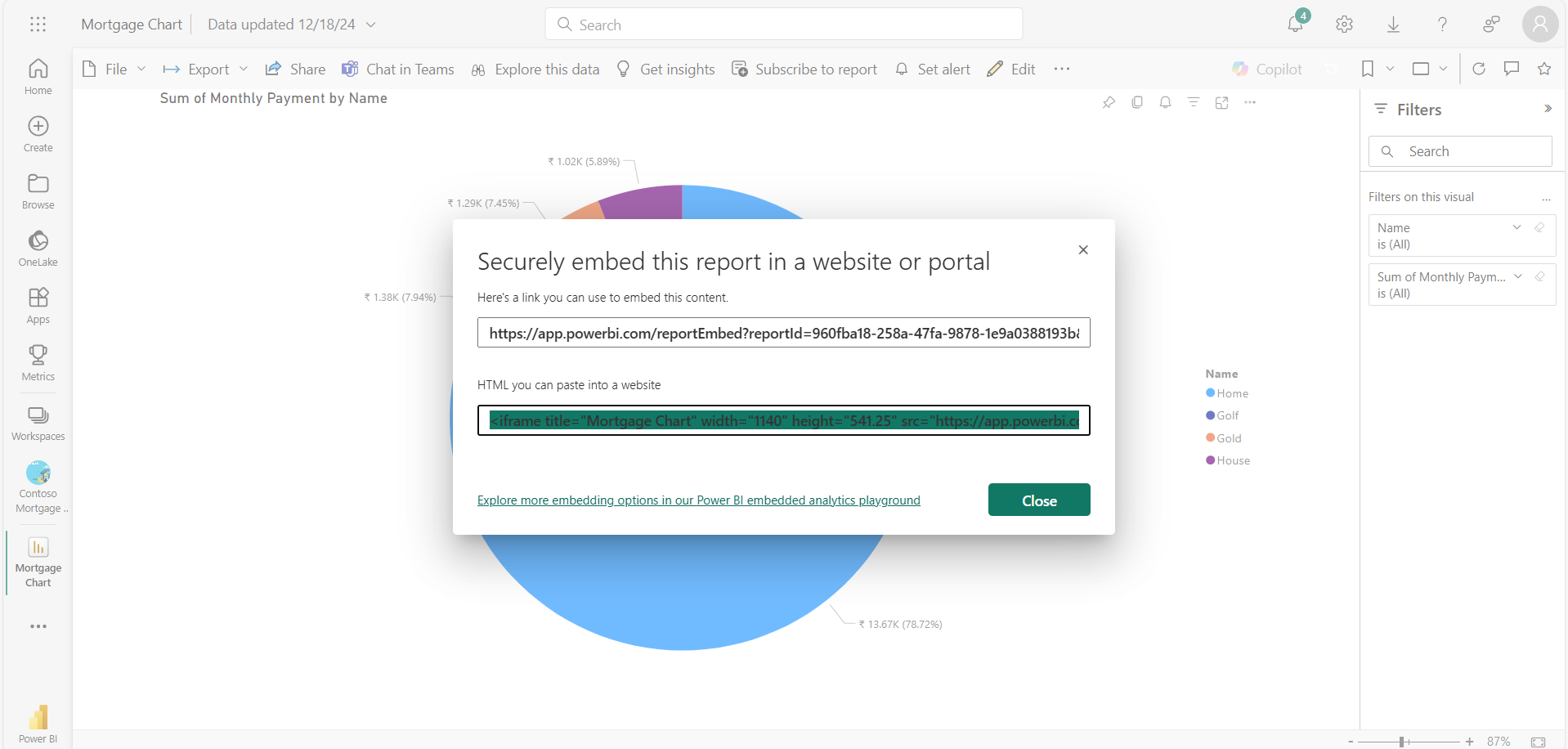
Task: Clear the Name filter with eraser icon
Action: coord(1539,228)
